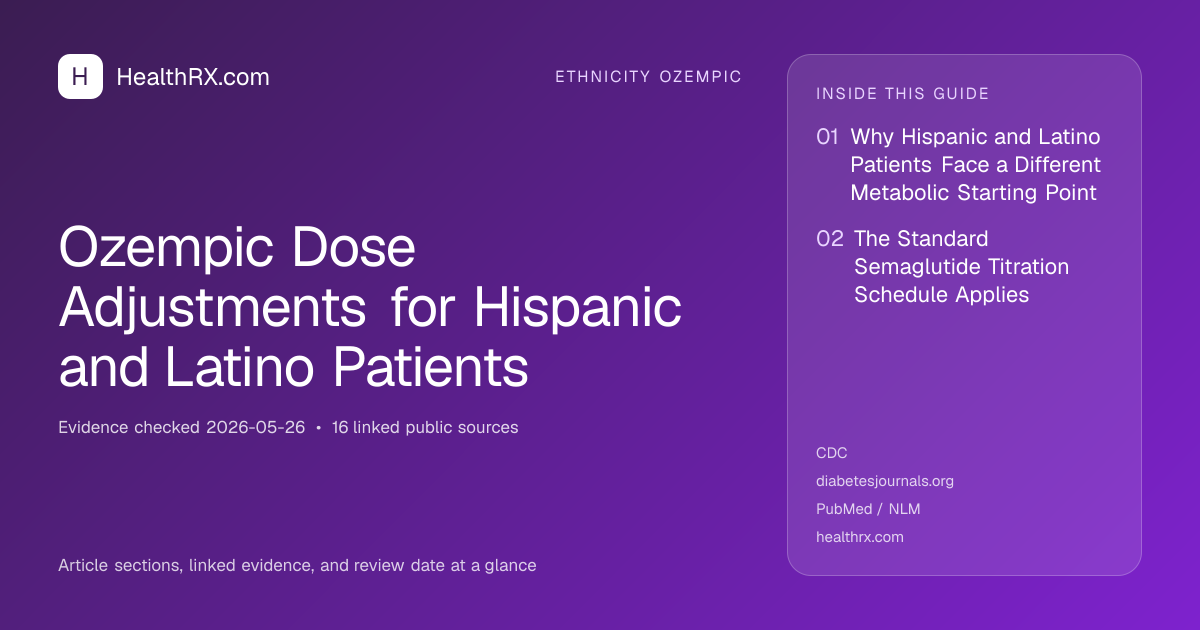This screenshot has width=1200, height=630.
Task: Select the footer text about article sections
Action: 297,565
